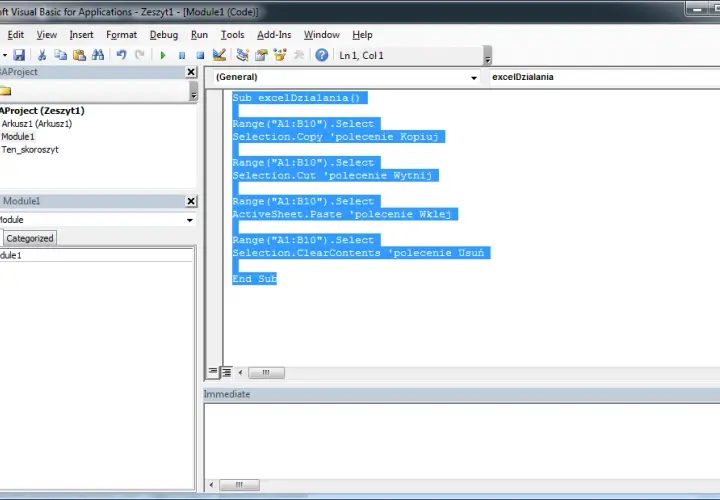Switch to Full Module View icon
Viewport: 720px width, 500px height.
(226, 372)
